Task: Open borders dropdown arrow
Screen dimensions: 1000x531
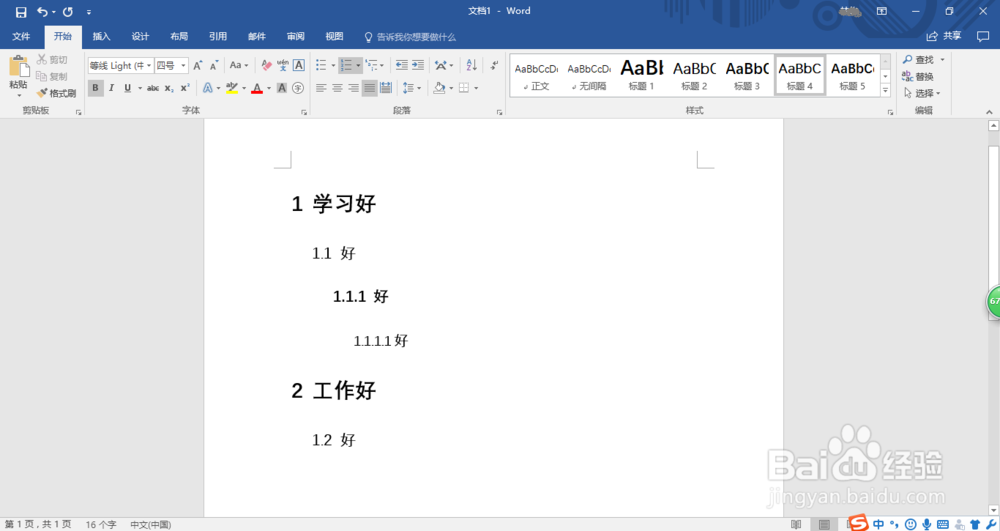Action: tap(476, 88)
